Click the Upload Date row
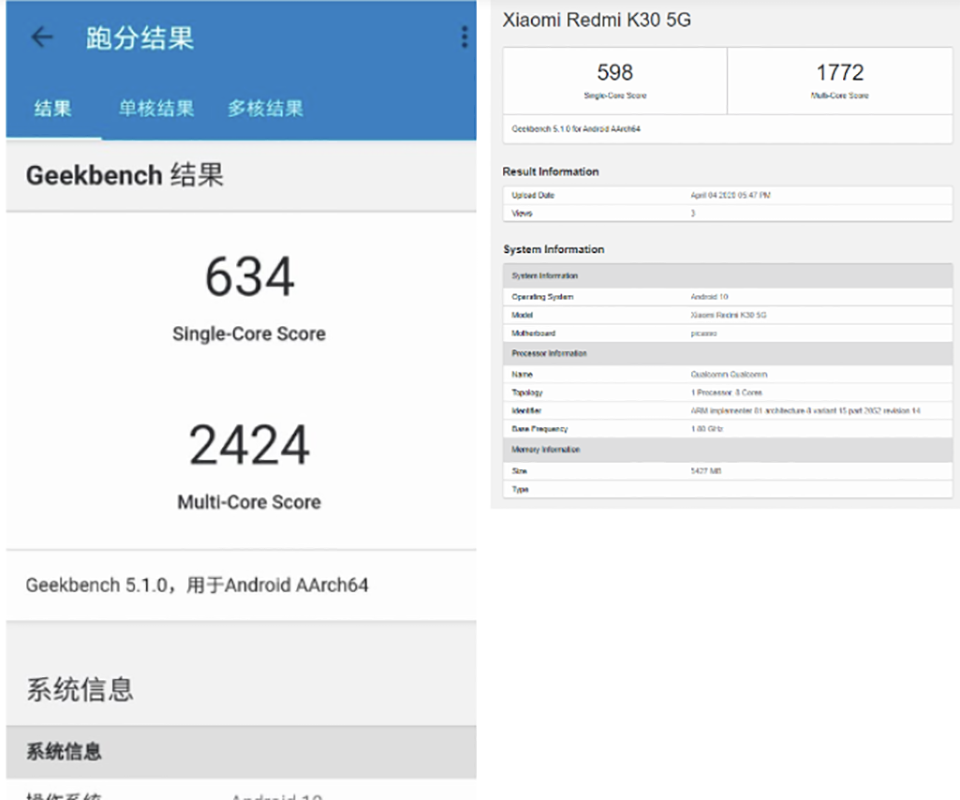 [x=727, y=195]
